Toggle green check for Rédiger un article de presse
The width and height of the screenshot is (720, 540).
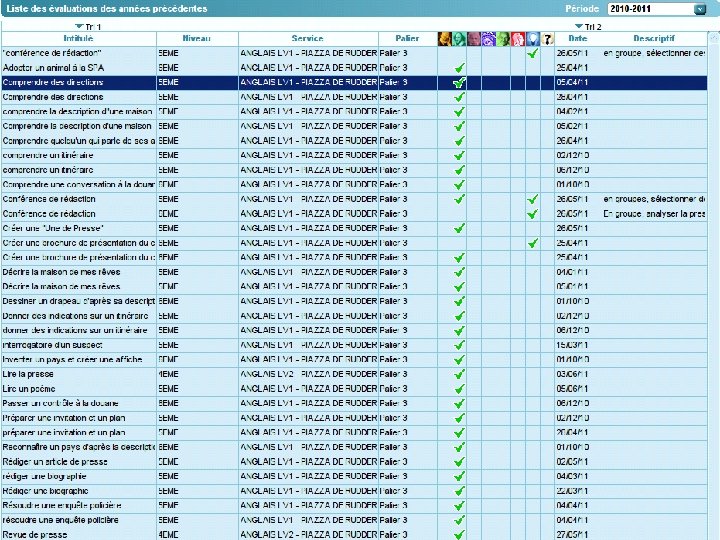pos(459,462)
